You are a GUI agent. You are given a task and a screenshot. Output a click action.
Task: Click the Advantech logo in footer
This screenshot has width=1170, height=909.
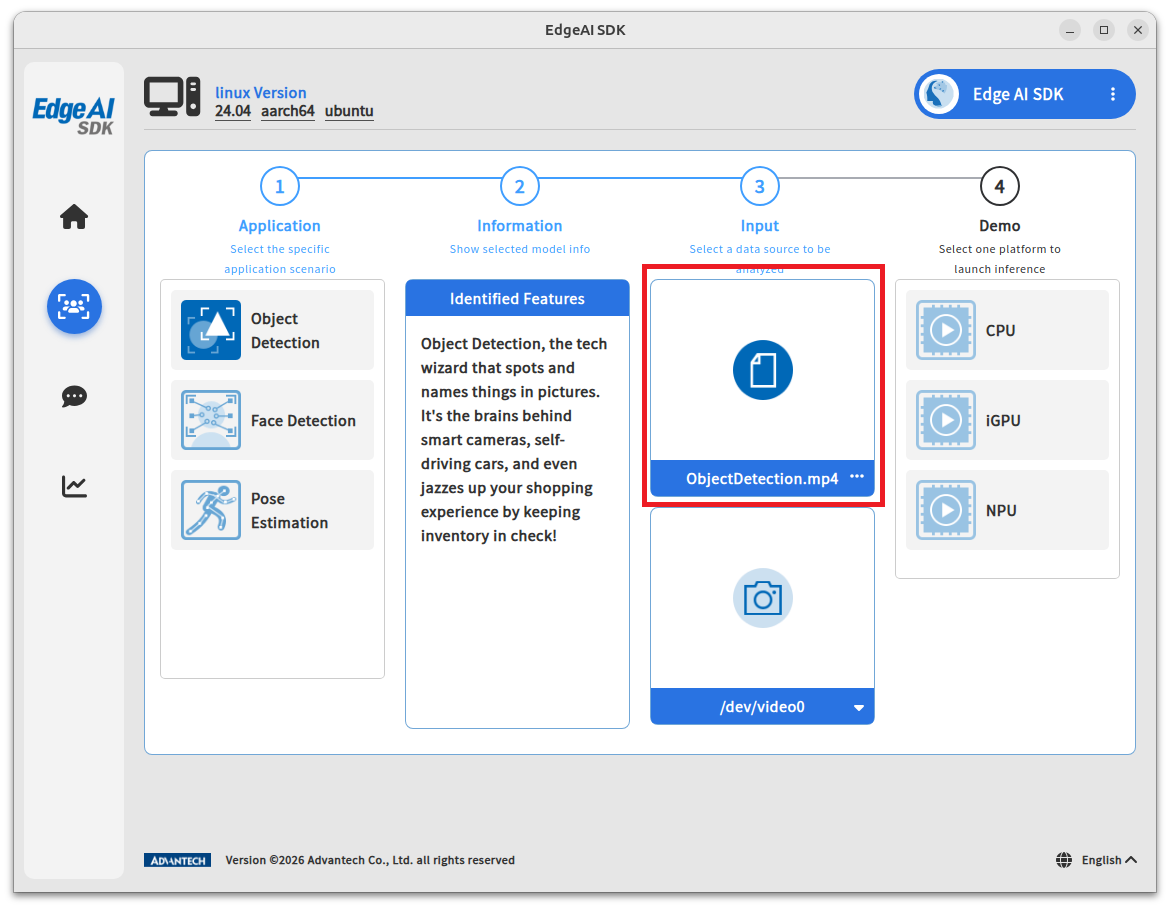click(178, 860)
